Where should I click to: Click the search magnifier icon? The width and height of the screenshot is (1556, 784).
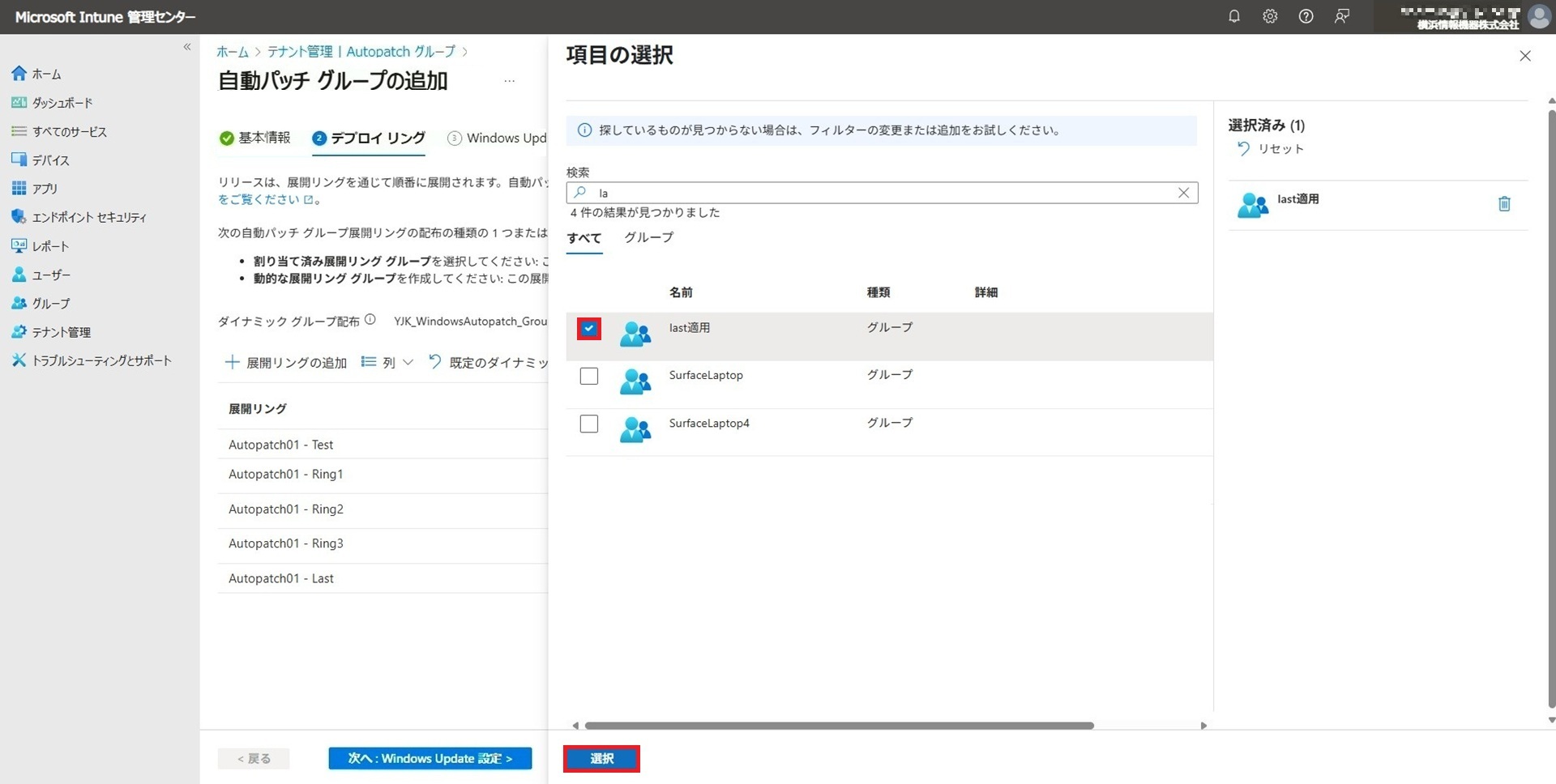click(x=579, y=193)
